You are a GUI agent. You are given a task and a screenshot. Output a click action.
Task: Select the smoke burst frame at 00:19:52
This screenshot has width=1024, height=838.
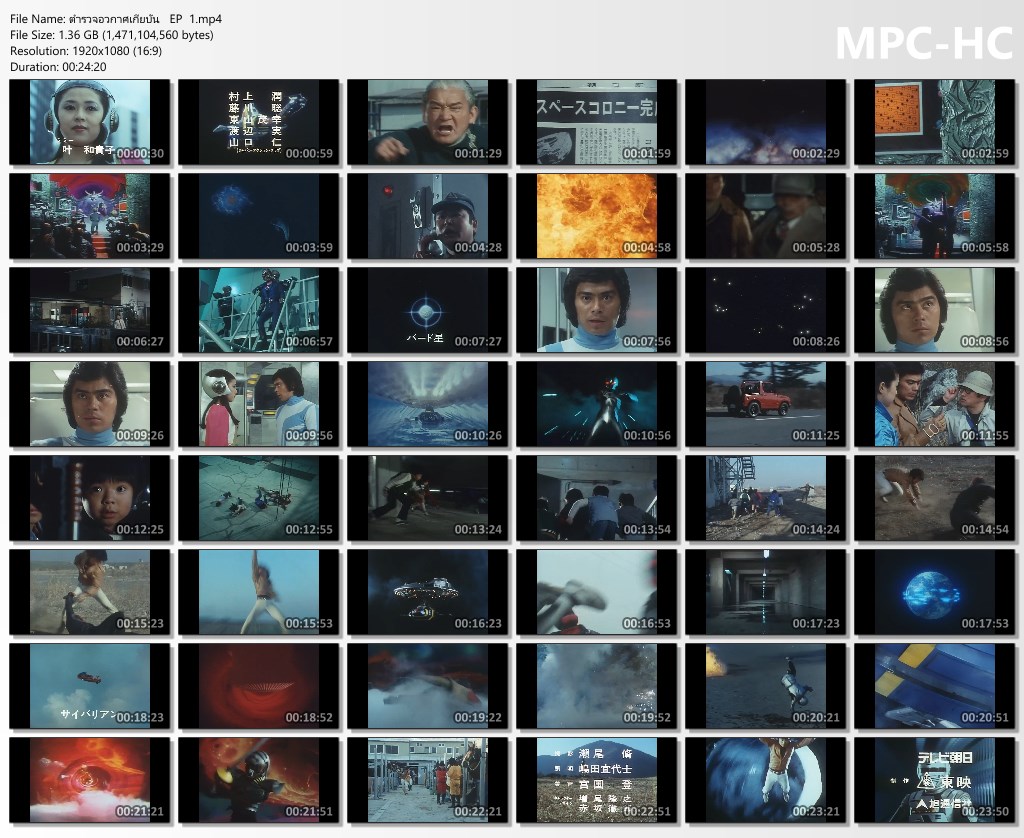[597, 686]
